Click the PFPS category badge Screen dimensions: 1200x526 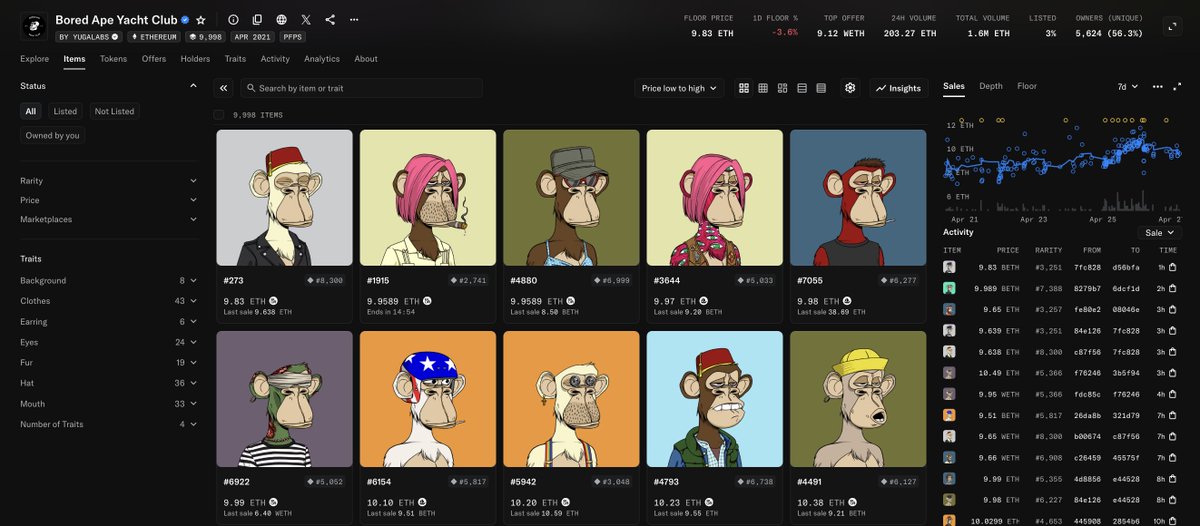pos(294,37)
